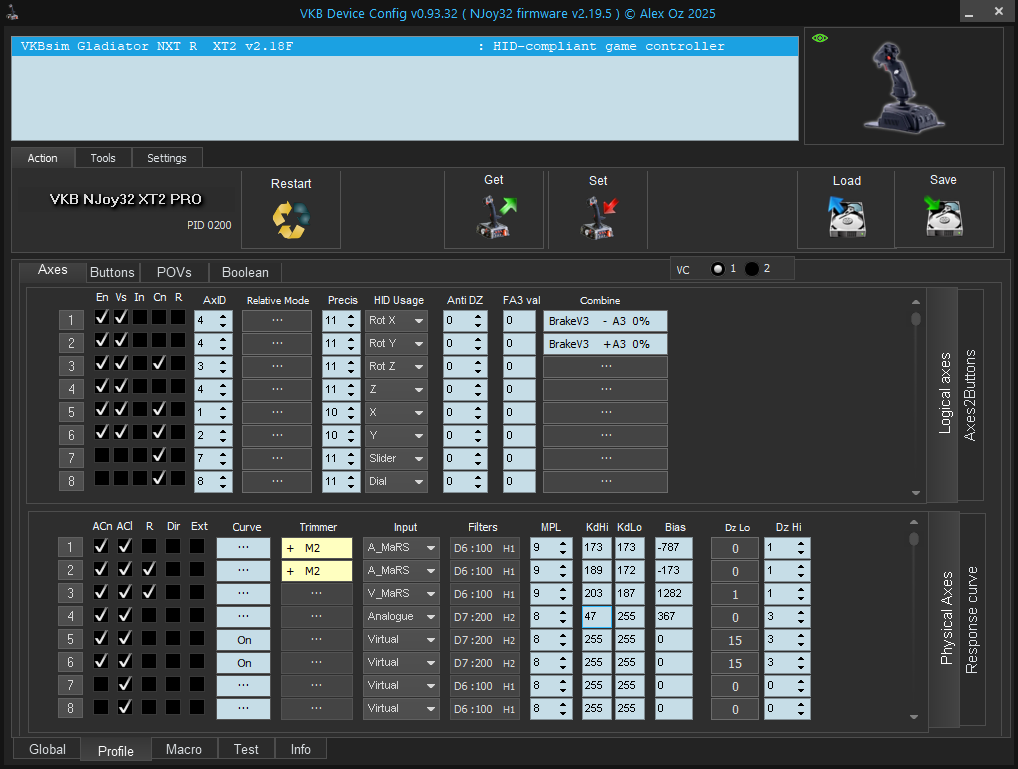Expand the Dial HID Usage dropdown
The image size is (1018, 769).
click(396, 482)
